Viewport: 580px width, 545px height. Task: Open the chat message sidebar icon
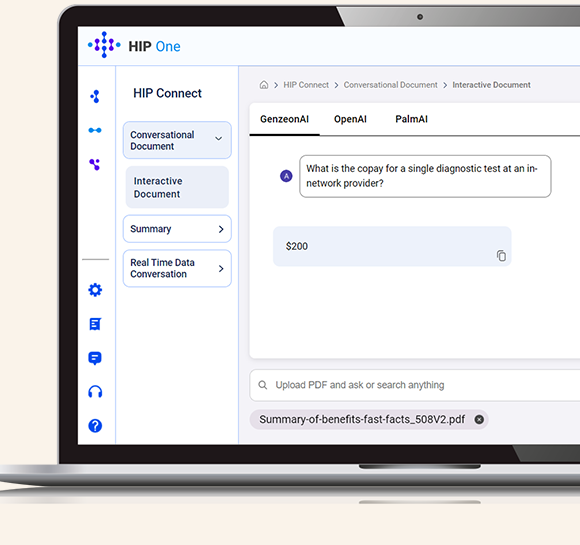point(95,358)
